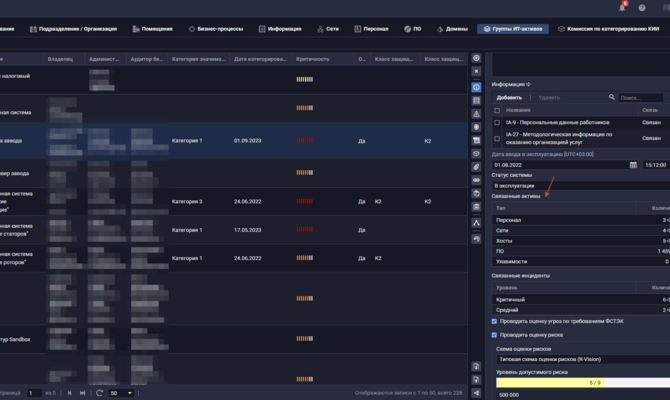
Task: Sort by the Критичность column header
Action: point(323,59)
